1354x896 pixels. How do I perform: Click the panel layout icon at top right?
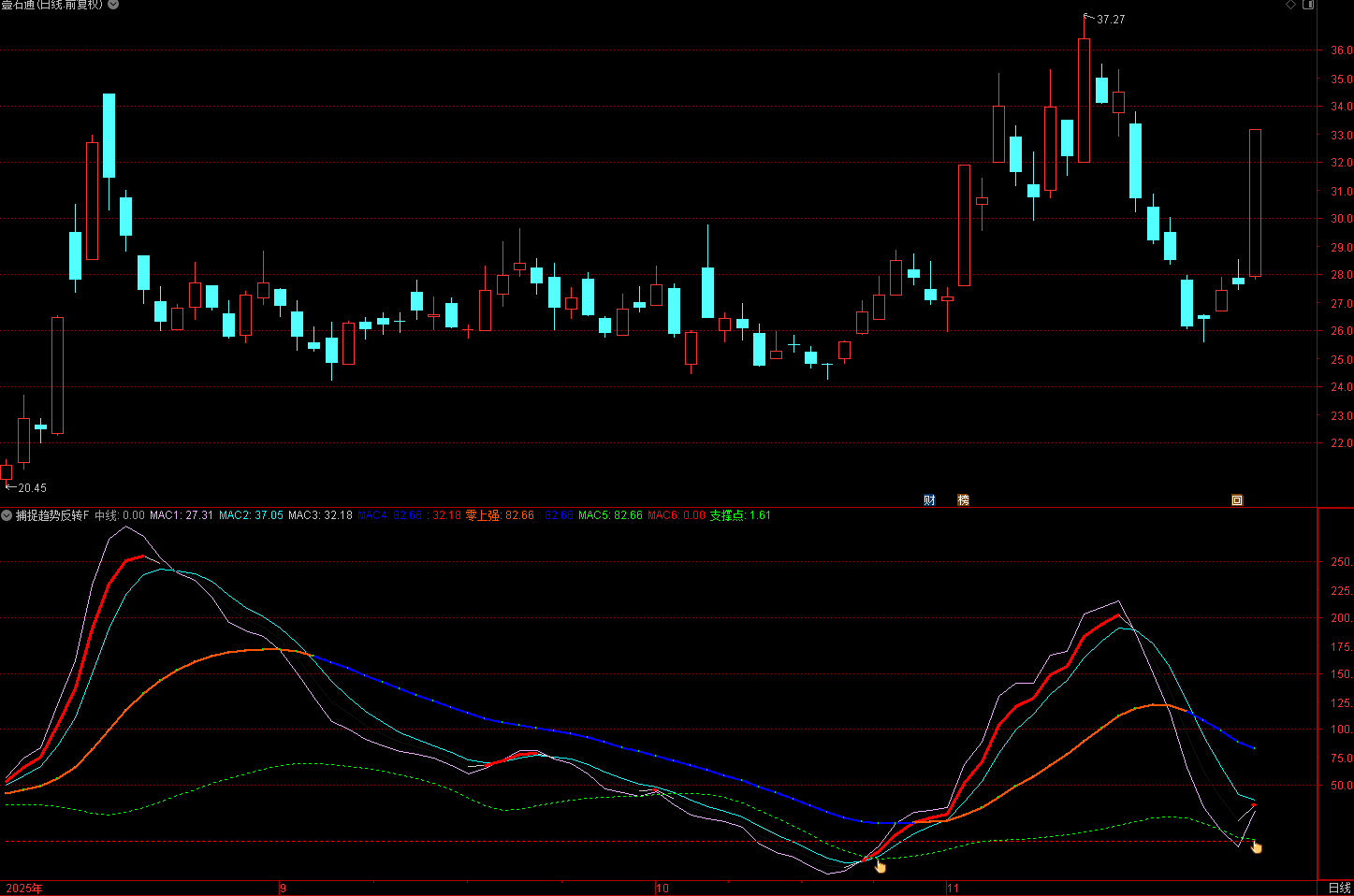[1309, 5]
